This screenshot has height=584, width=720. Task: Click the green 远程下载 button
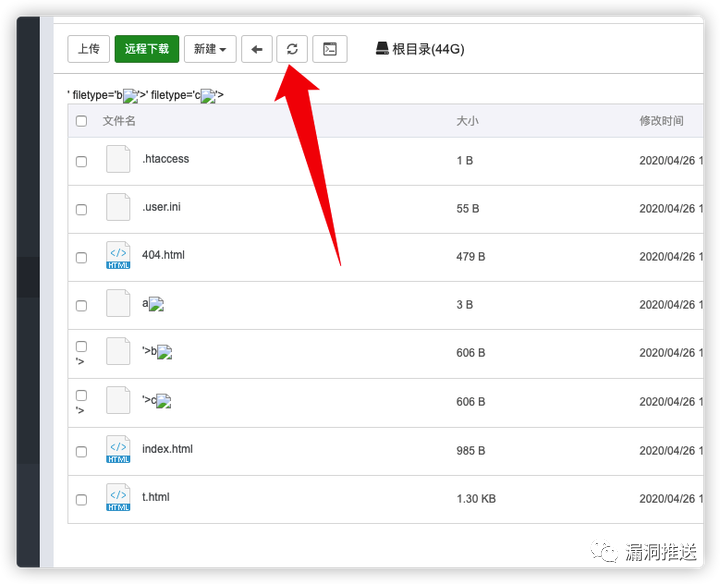click(147, 49)
